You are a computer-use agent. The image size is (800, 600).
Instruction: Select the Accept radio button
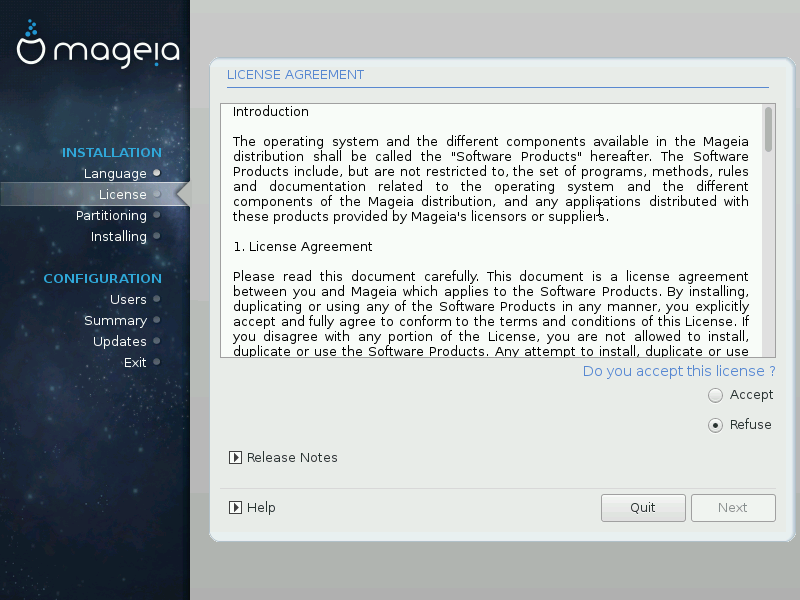pos(715,395)
